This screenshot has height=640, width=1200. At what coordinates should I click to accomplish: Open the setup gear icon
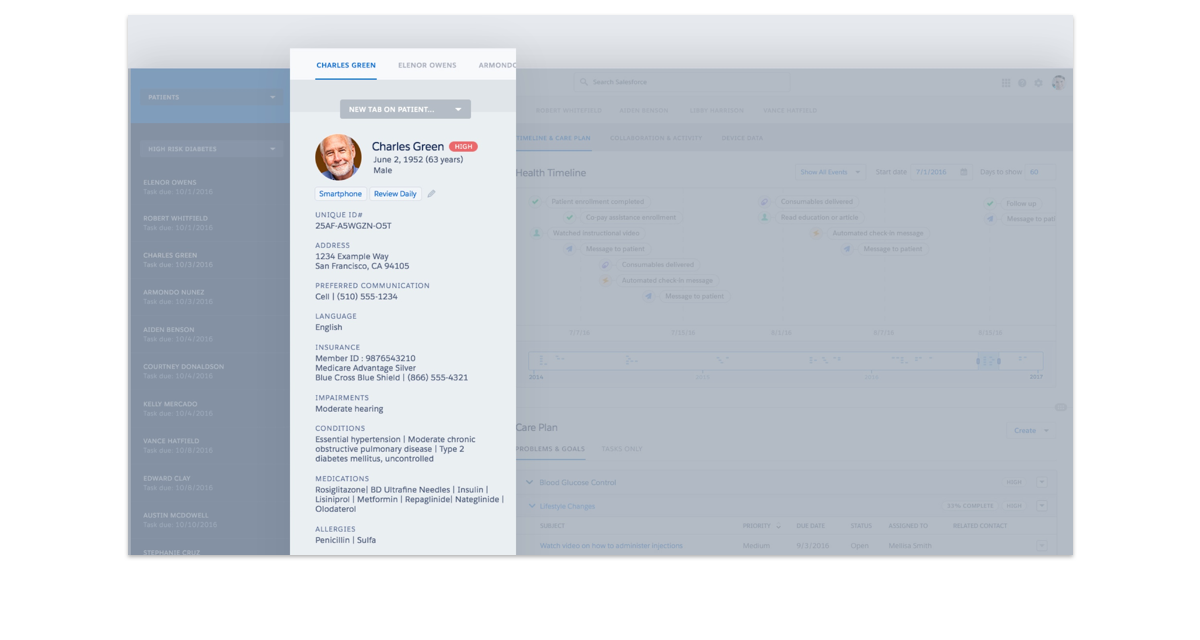1038,83
